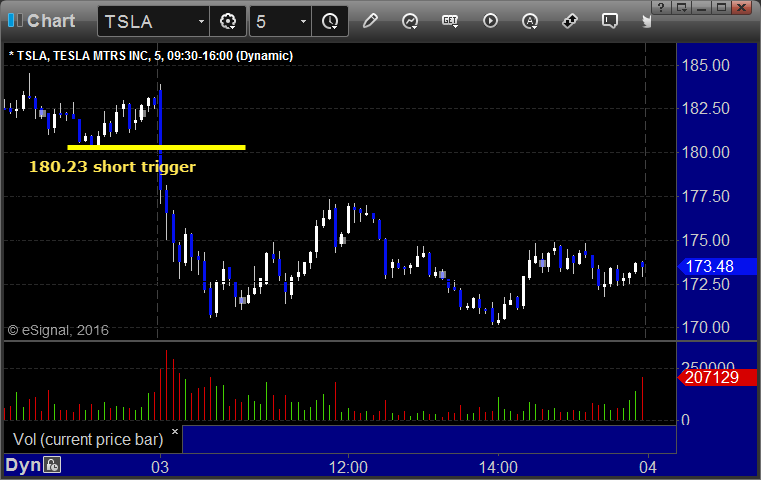Screen dimensions: 761x480
Task: Expand the interval 5 dropdown arrow
Action: (303, 22)
